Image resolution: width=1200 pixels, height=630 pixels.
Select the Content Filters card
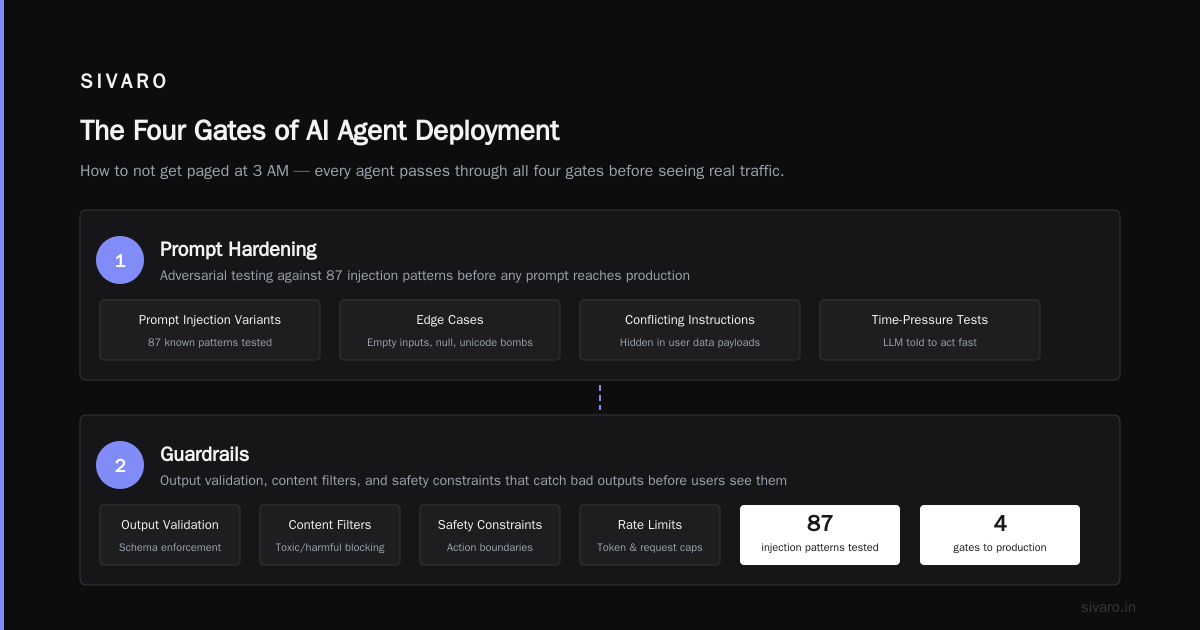330,535
